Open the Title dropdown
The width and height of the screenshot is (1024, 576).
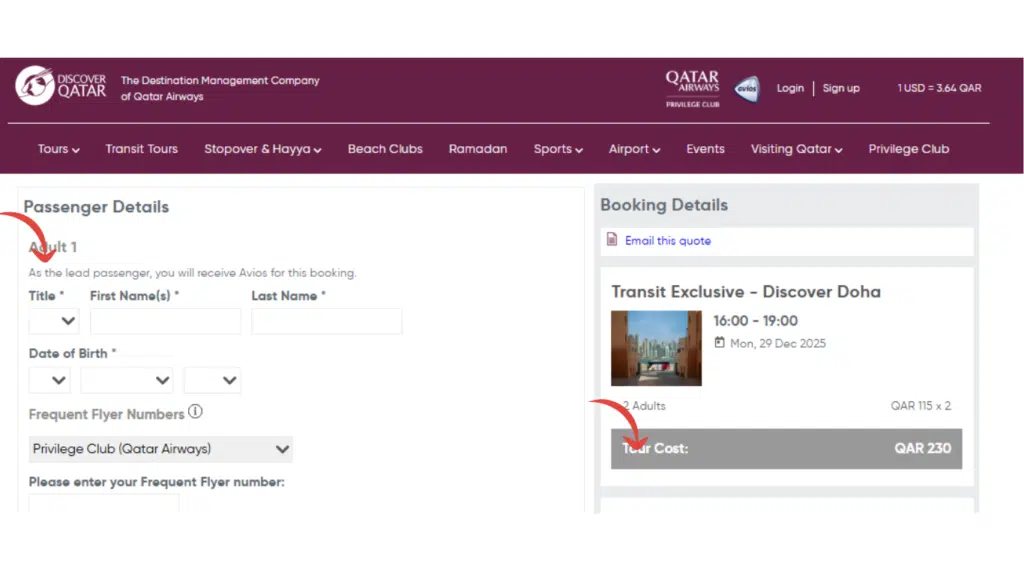pyautogui.click(x=54, y=321)
